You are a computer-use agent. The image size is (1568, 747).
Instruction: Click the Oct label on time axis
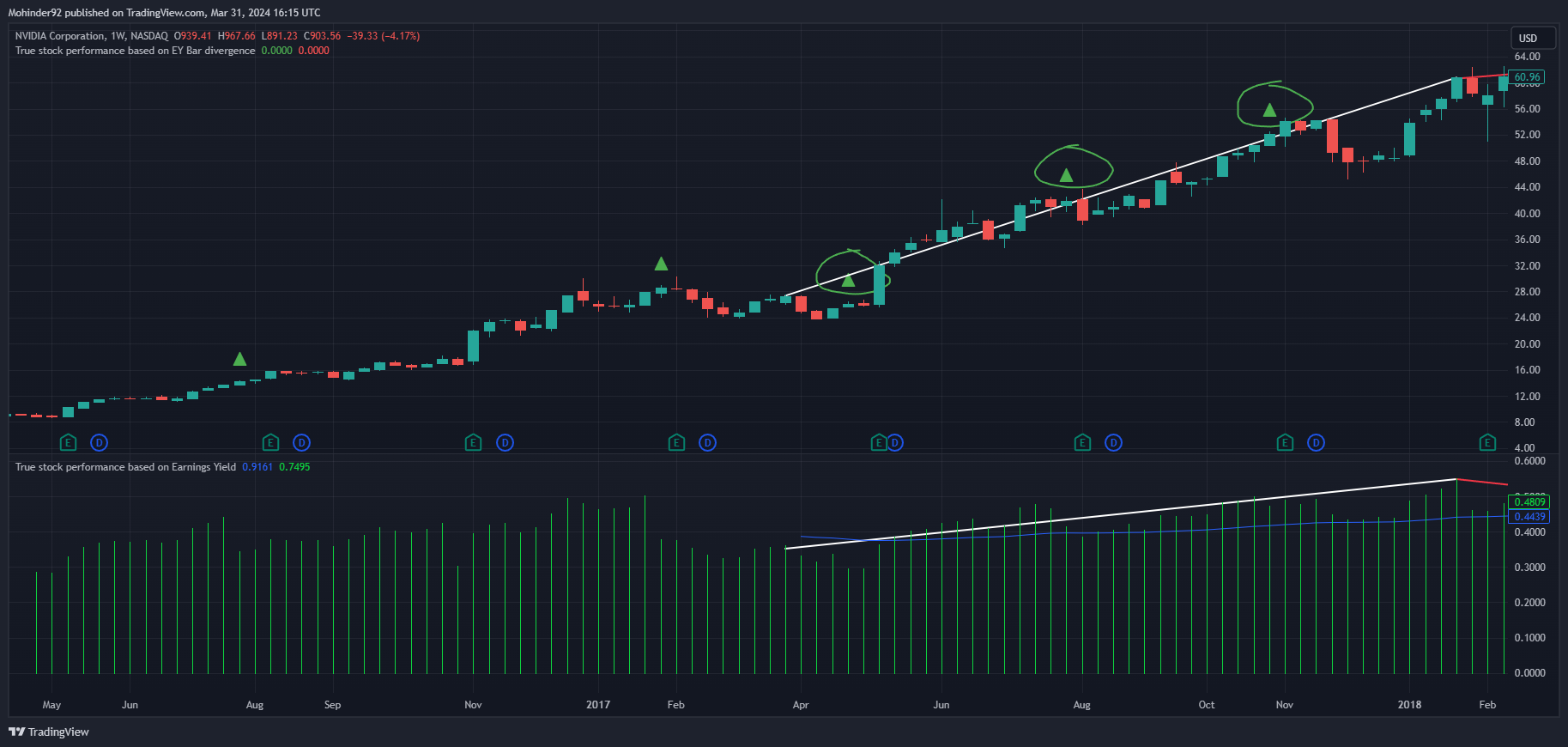point(1207,705)
